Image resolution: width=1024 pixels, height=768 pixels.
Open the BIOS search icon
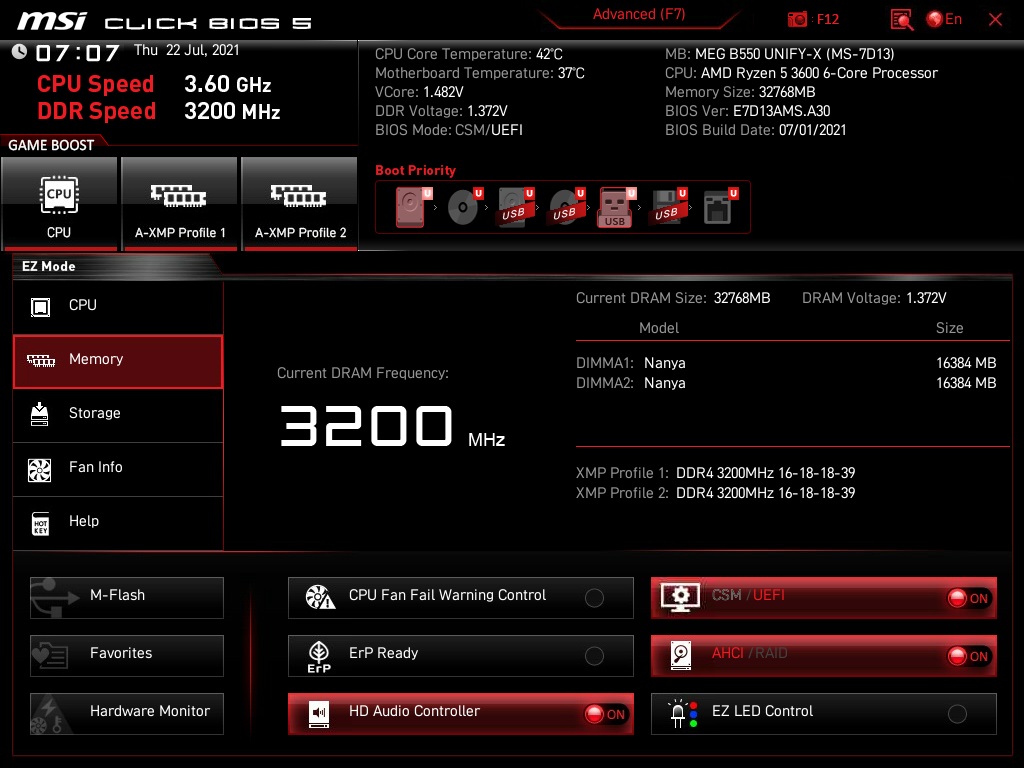(901, 19)
